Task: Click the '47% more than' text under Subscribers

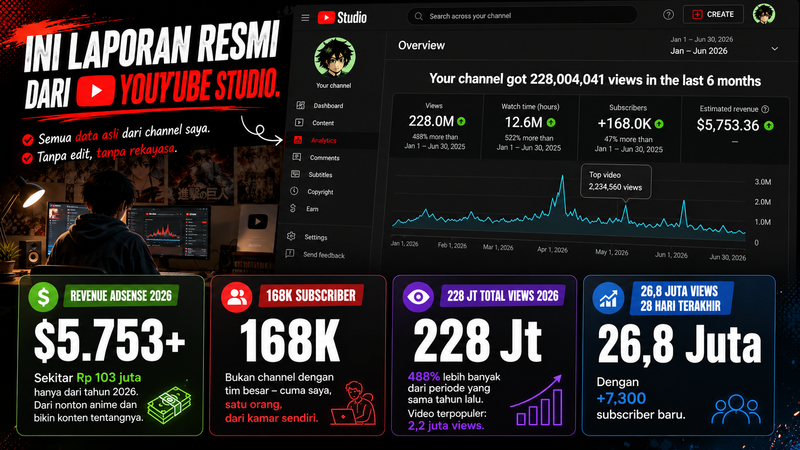Action: click(x=629, y=139)
